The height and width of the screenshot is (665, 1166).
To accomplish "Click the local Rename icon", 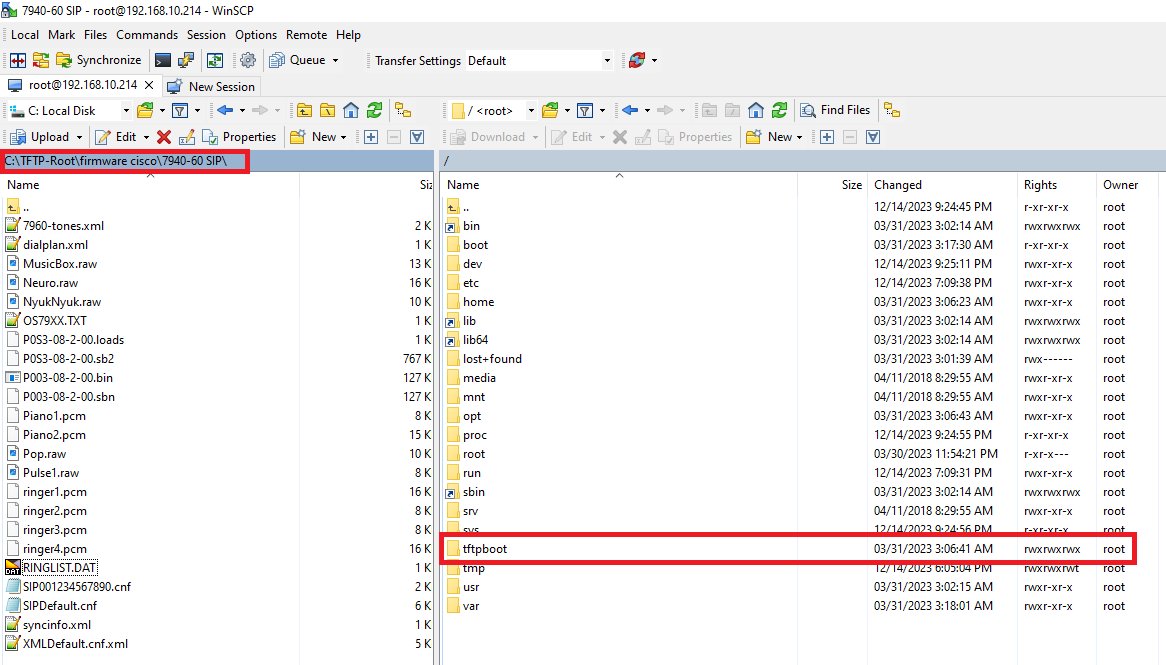I will pos(186,137).
